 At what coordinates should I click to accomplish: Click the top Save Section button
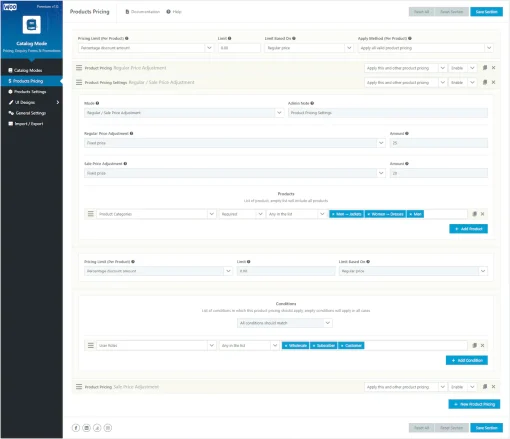(x=486, y=12)
